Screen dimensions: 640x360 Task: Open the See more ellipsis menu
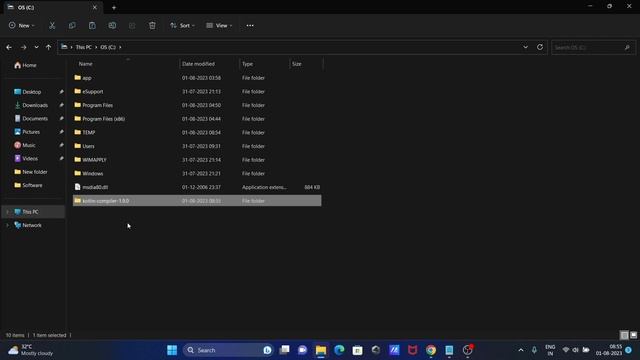pos(250,25)
